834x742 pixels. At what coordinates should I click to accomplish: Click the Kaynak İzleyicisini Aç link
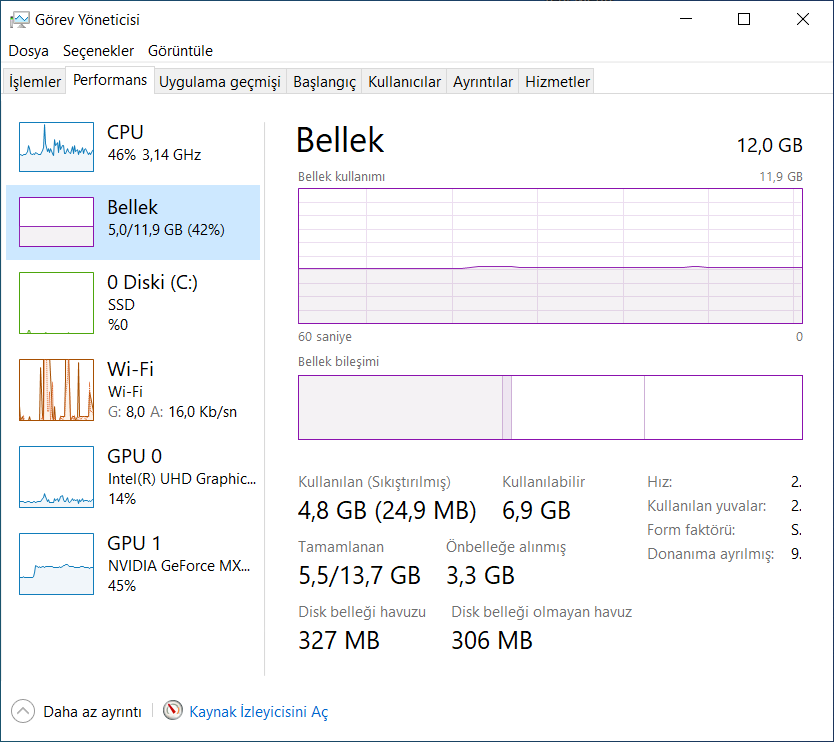tap(258, 712)
